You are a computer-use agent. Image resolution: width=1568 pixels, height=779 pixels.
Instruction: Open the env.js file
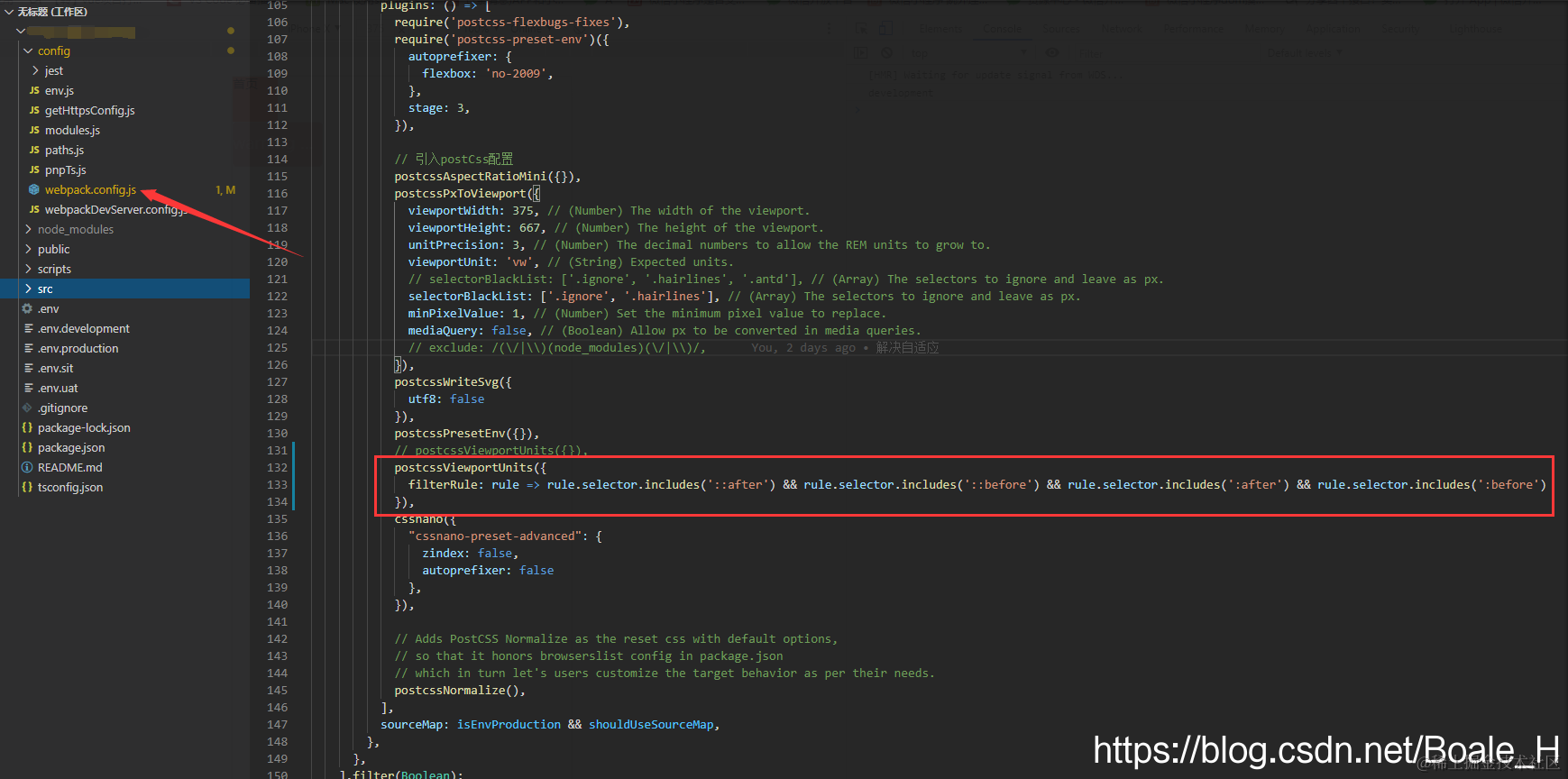pyautogui.click(x=60, y=90)
